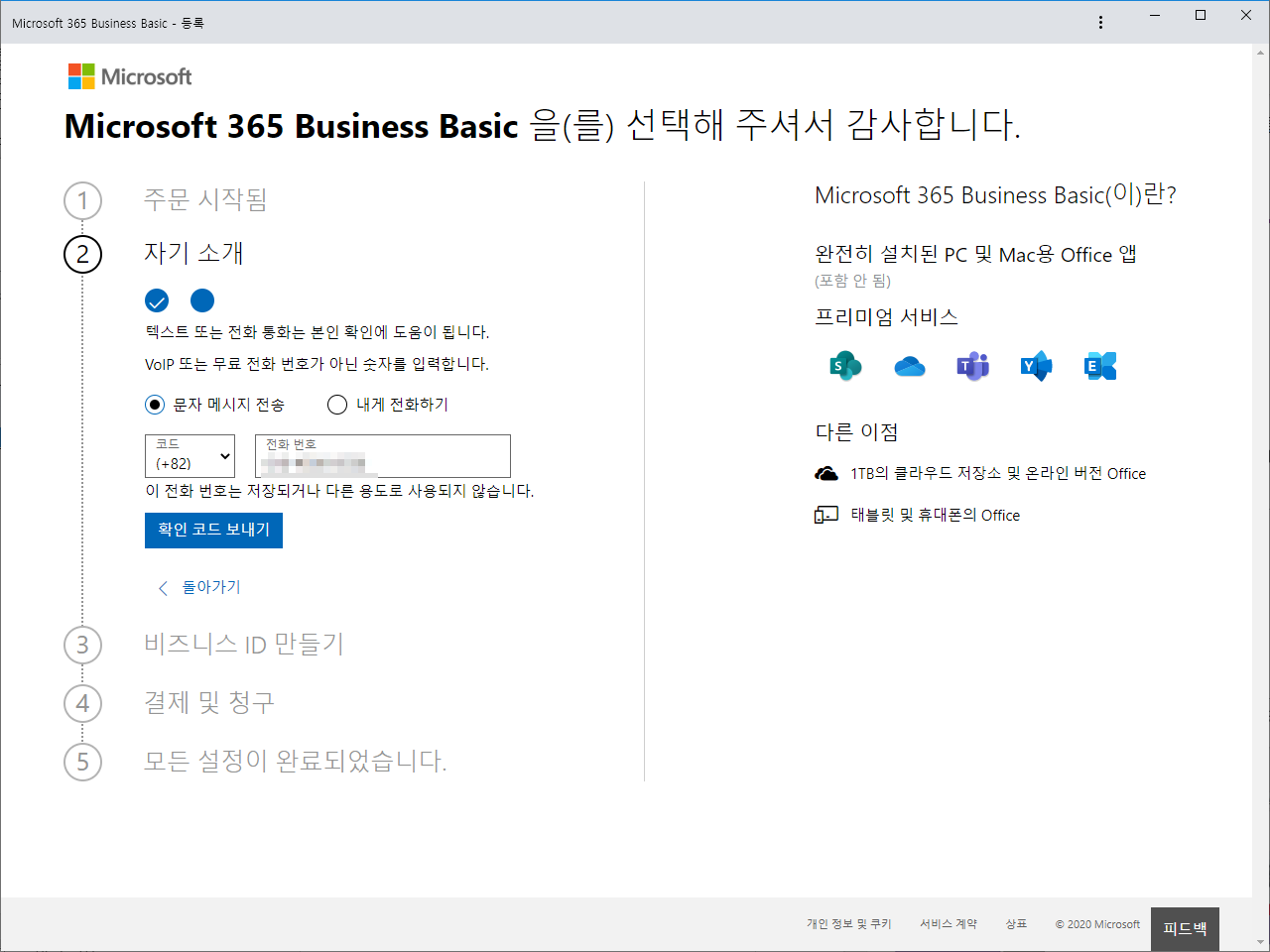Image resolution: width=1270 pixels, height=952 pixels.
Task: Open 서비스 계약 footer link
Action: (949, 923)
